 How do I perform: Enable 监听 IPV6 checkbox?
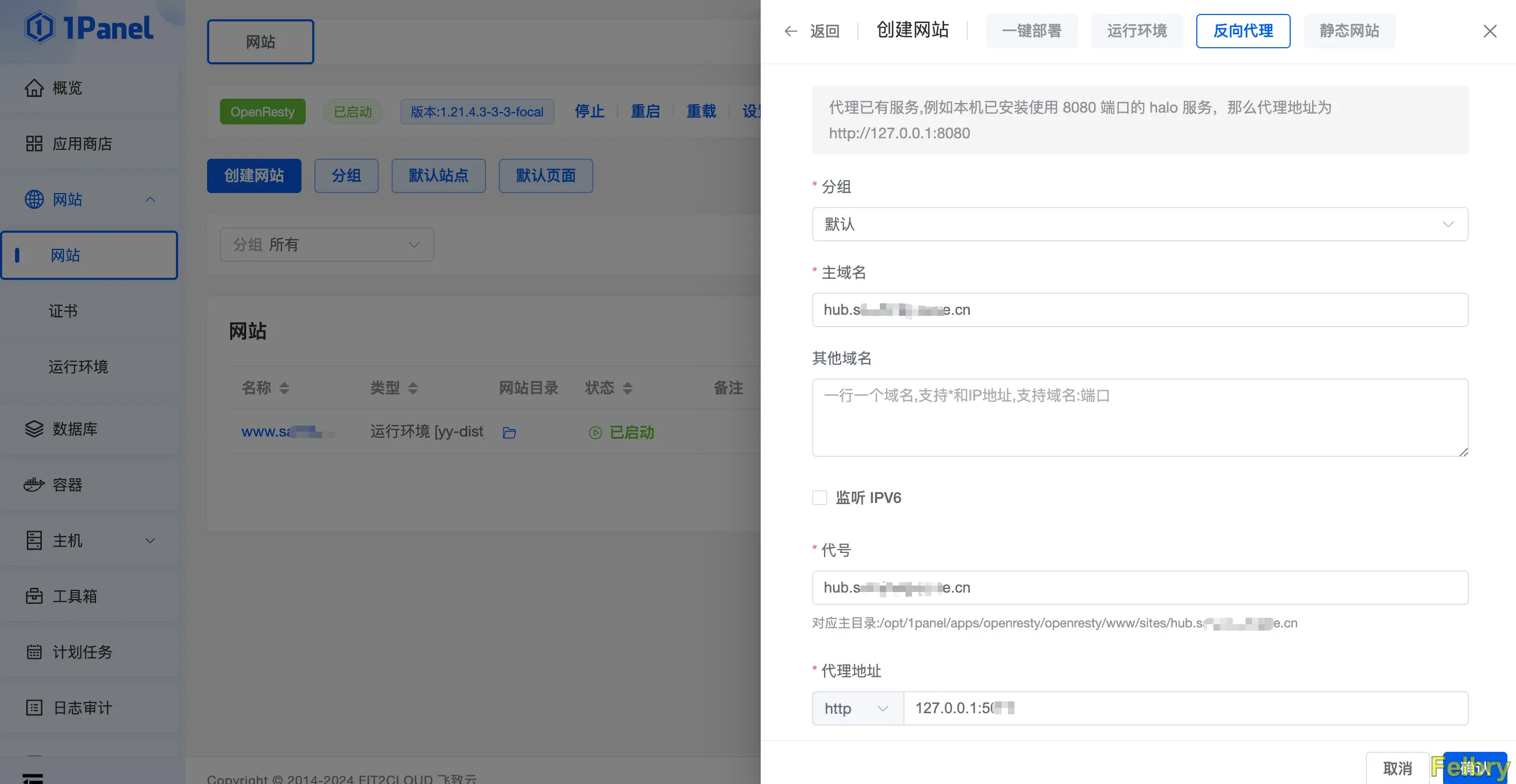pyautogui.click(x=819, y=498)
